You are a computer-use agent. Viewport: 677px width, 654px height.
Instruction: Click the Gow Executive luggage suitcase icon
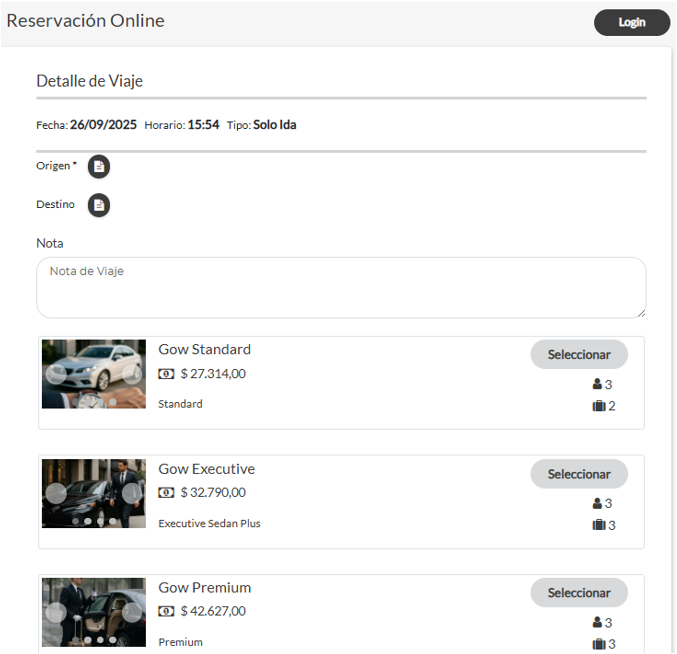(599, 525)
